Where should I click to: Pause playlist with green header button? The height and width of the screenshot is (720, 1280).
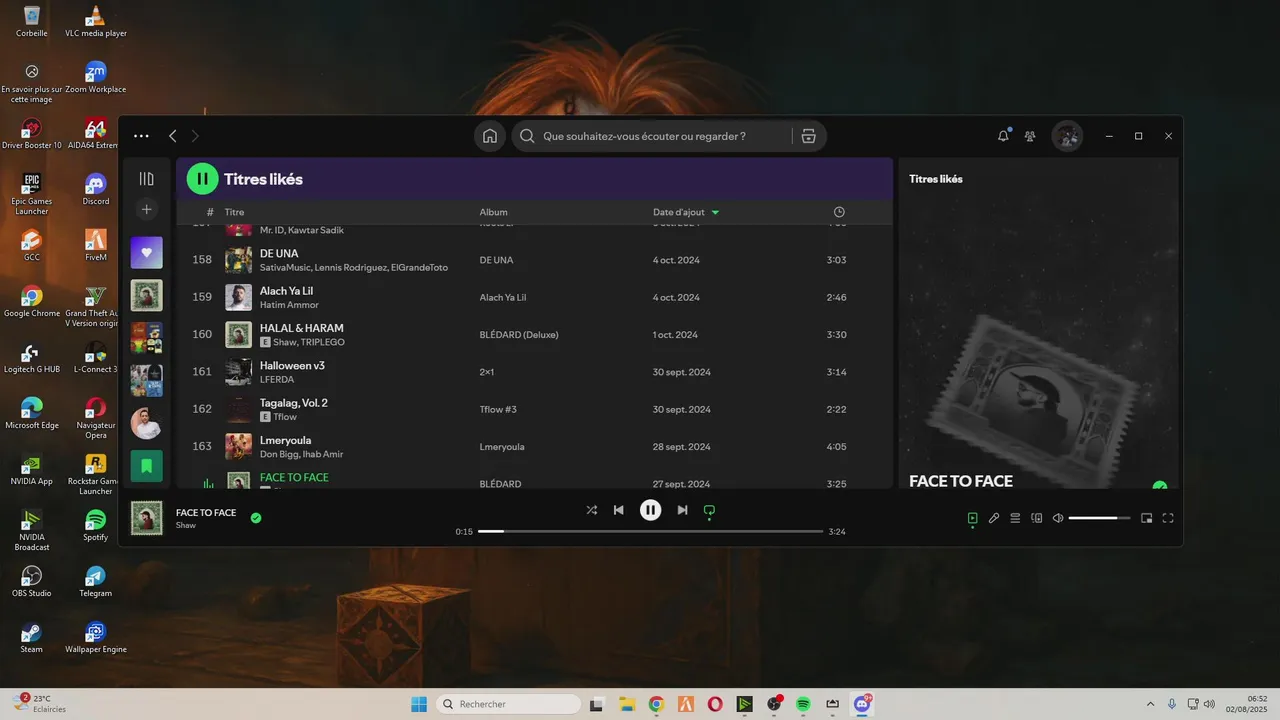[x=202, y=179]
